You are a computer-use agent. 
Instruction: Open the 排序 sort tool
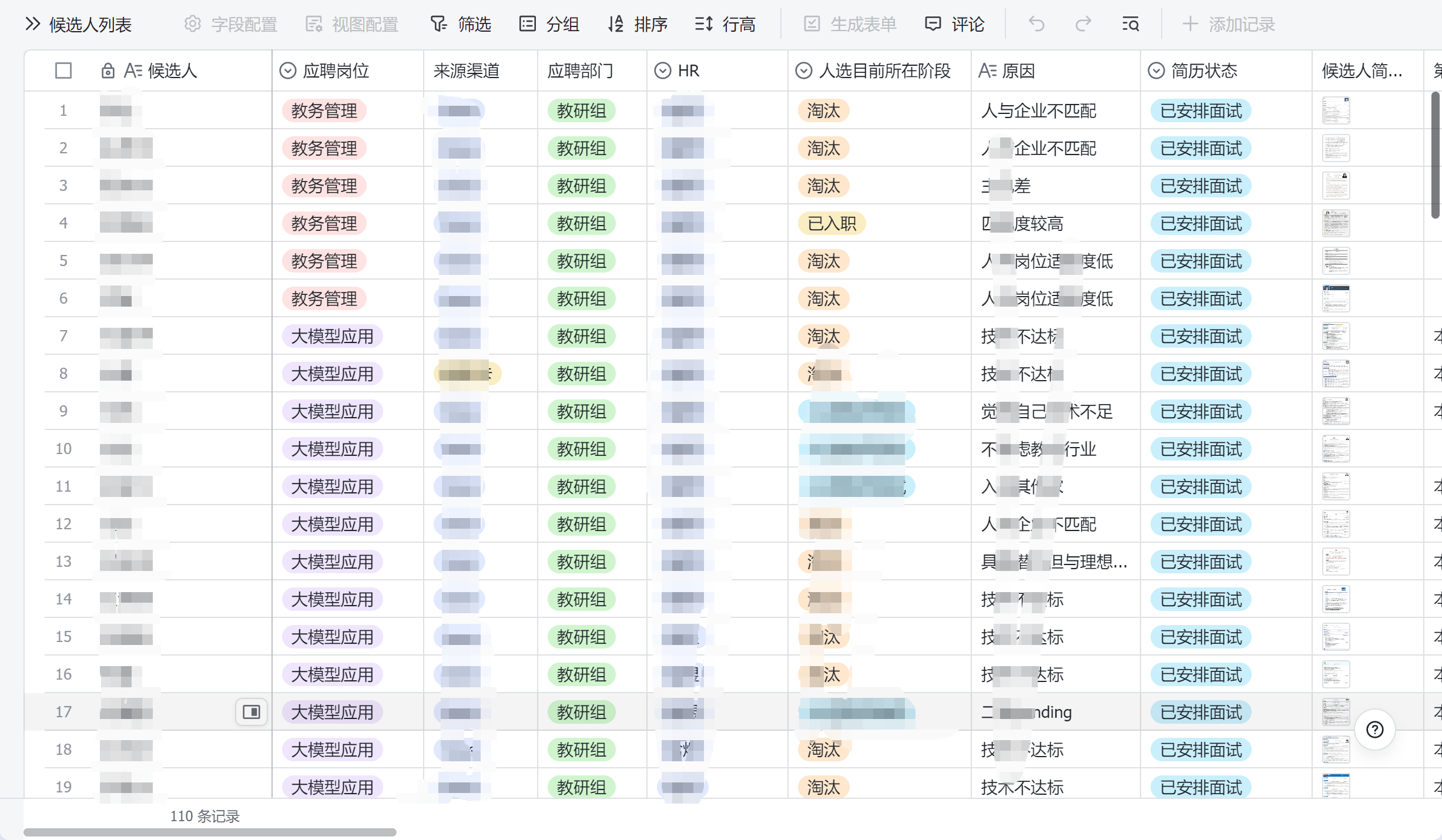coord(638,24)
